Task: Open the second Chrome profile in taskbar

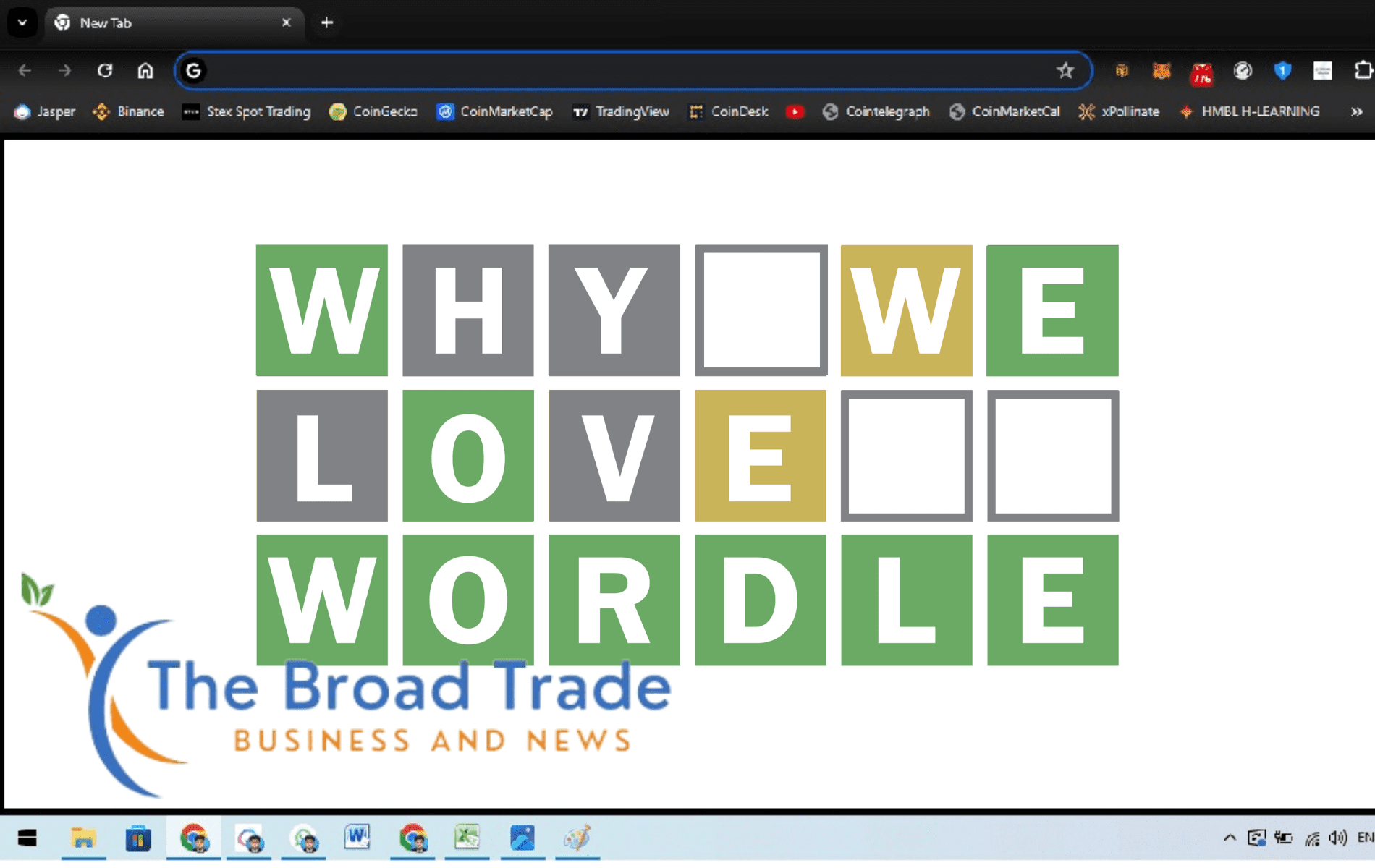Action: 413,838
